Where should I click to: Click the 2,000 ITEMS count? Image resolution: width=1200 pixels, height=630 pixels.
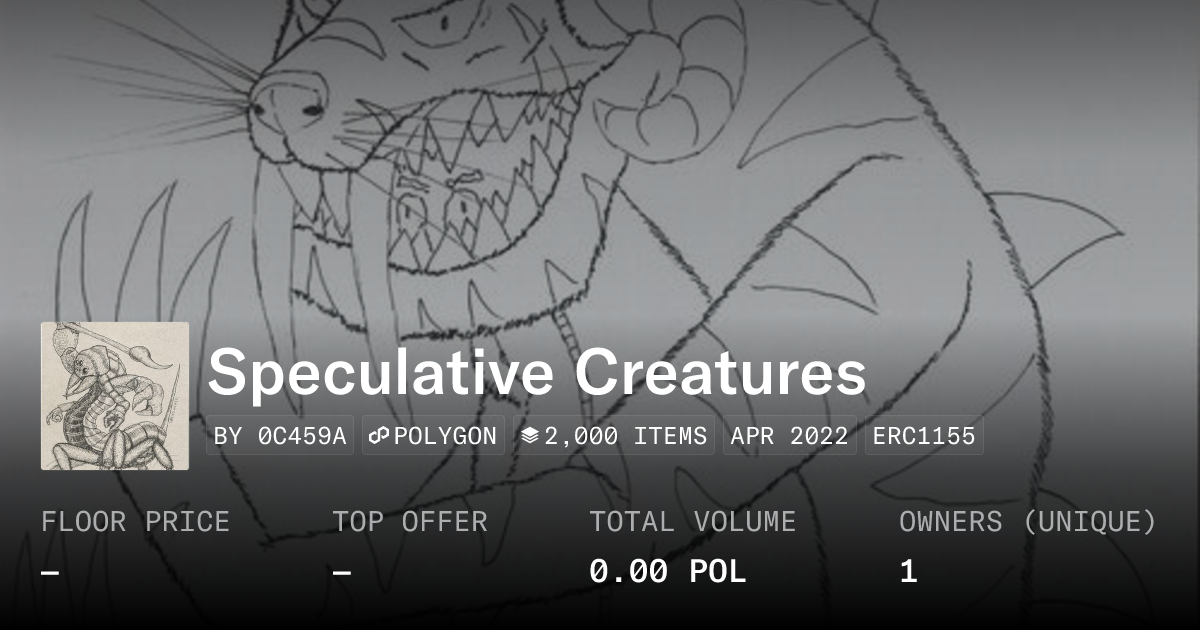pyautogui.click(x=626, y=436)
